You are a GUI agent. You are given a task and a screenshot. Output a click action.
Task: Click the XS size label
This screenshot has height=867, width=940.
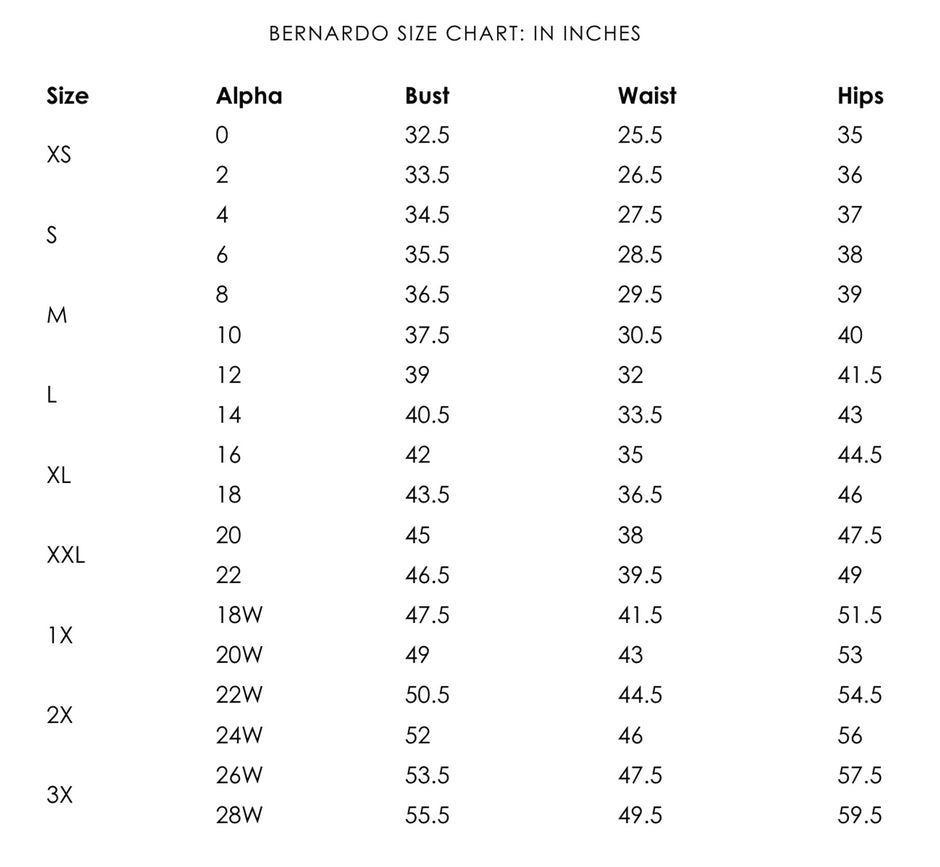click(59, 155)
